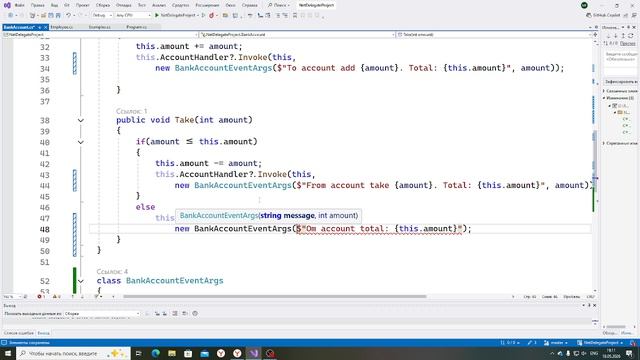The width and height of the screenshot is (640, 360).
Task: Click the 'Ссылок: 1' CodeLens link above Take
Action: [131, 111]
